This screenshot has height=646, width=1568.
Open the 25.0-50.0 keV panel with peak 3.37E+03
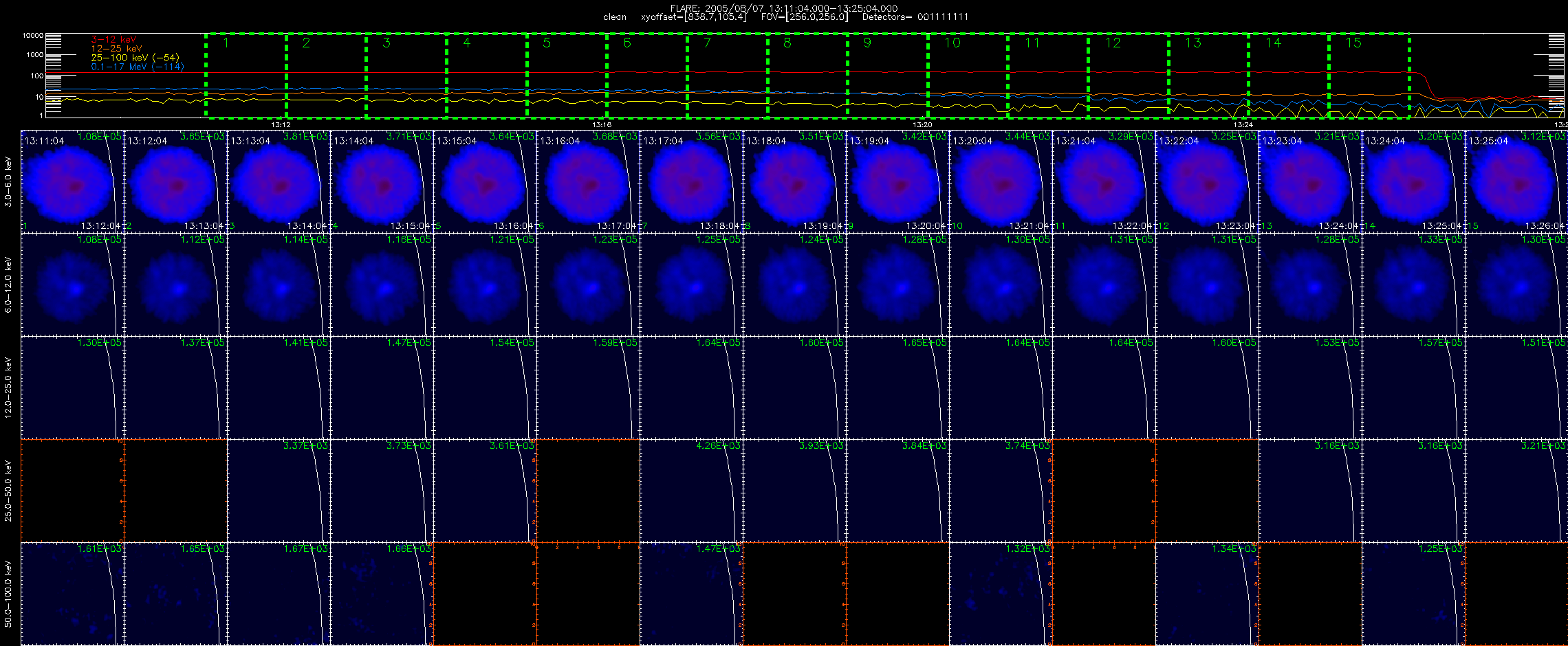(x=279, y=491)
